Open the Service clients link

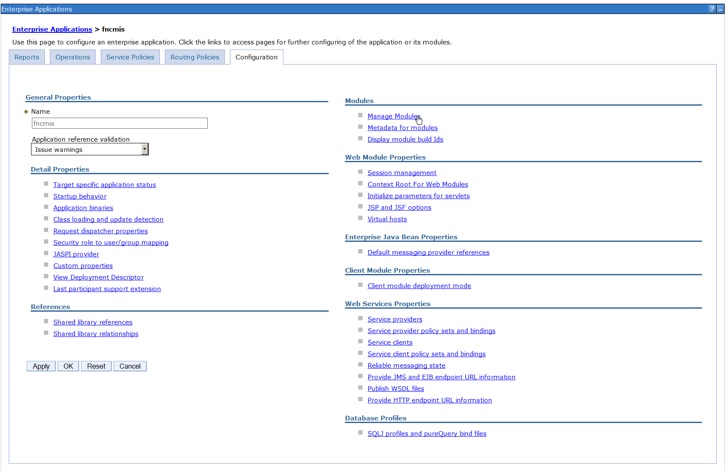(390, 343)
